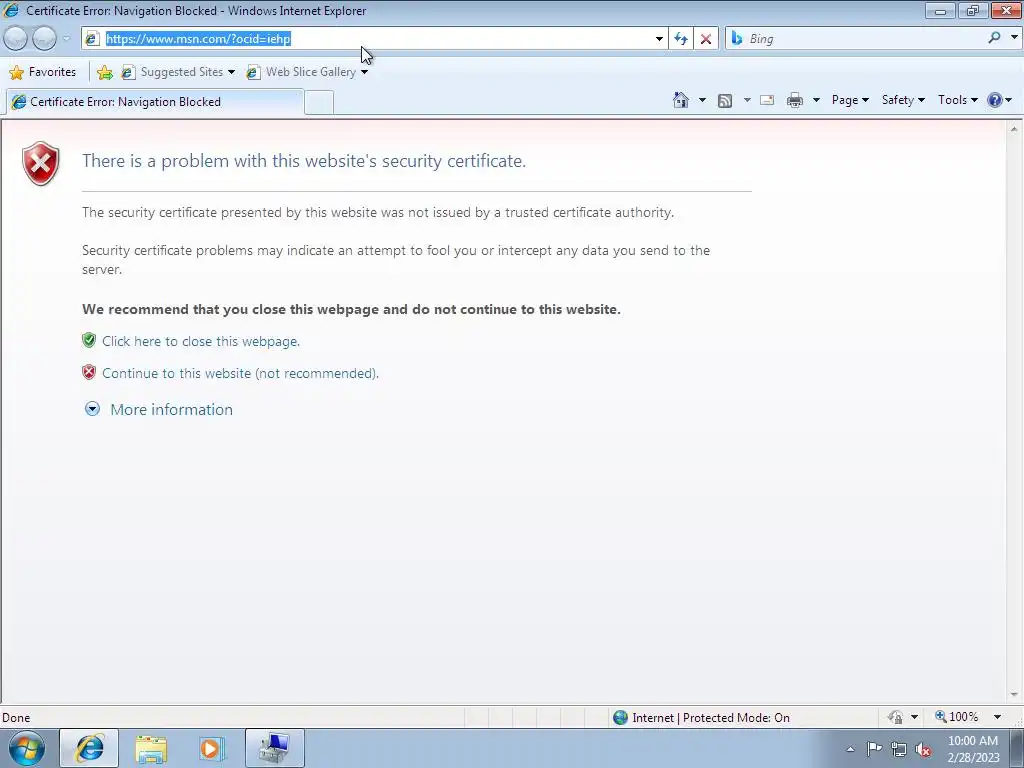Click the computer toolbox taskbar icon
The image size is (1024, 768).
[x=274, y=748]
